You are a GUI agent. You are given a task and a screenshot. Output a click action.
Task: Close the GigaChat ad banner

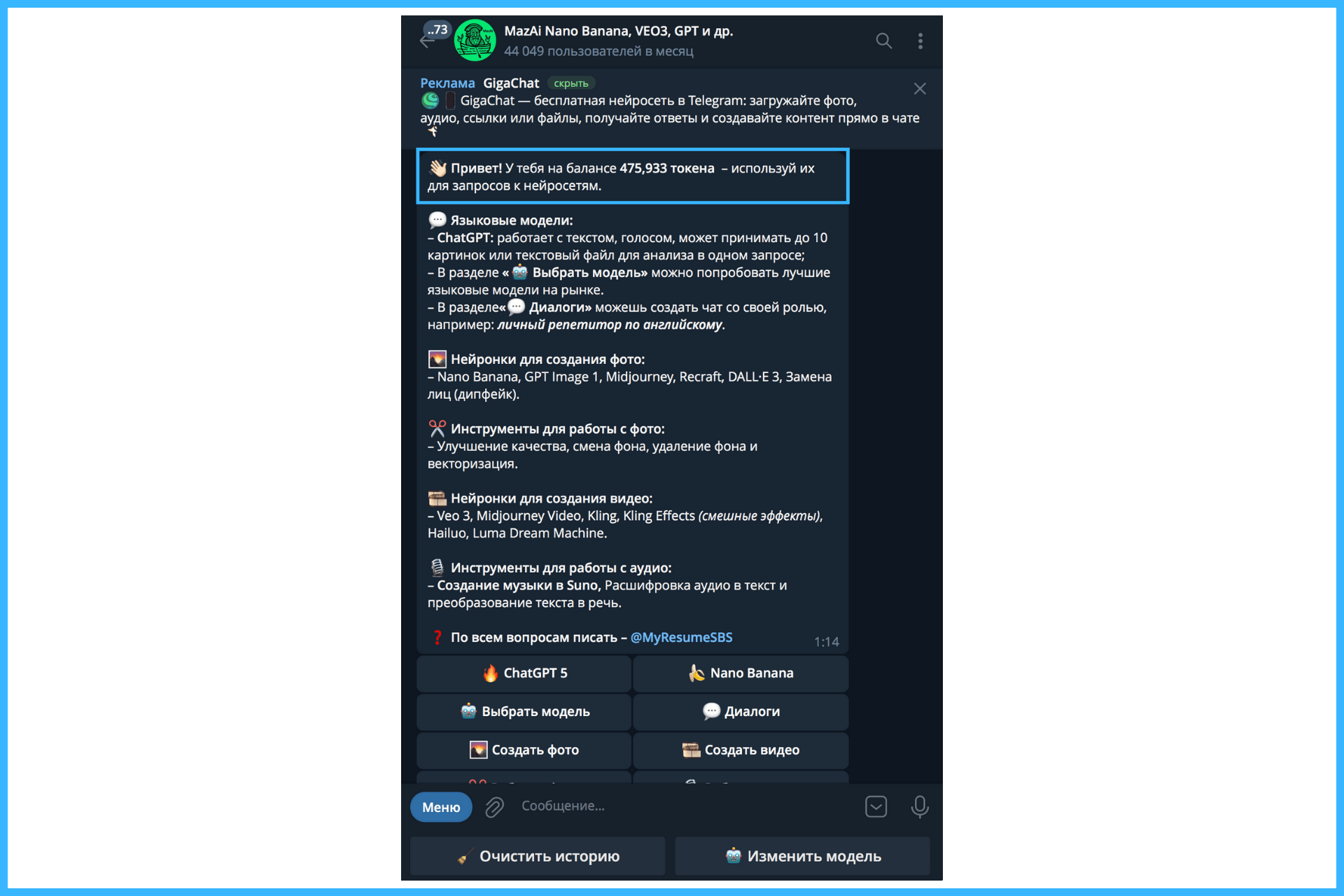(920, 89)
